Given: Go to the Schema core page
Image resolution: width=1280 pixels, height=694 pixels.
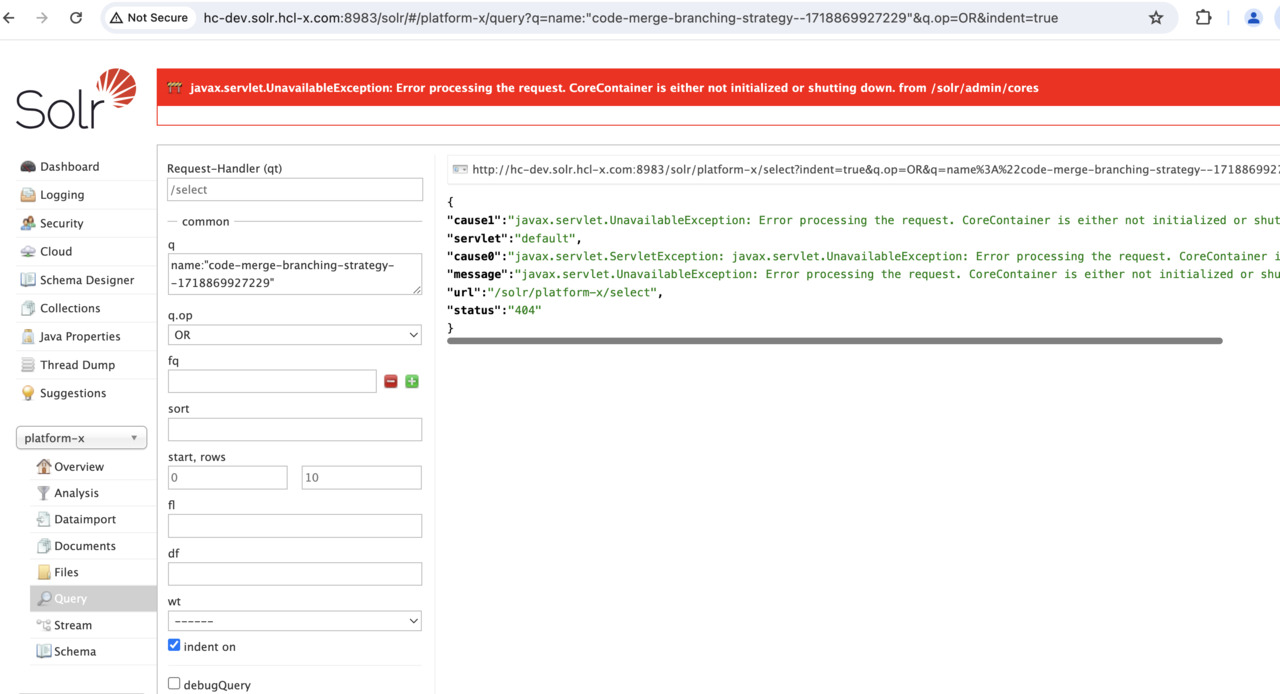Looking at the screenshot, I should (75, 651).
